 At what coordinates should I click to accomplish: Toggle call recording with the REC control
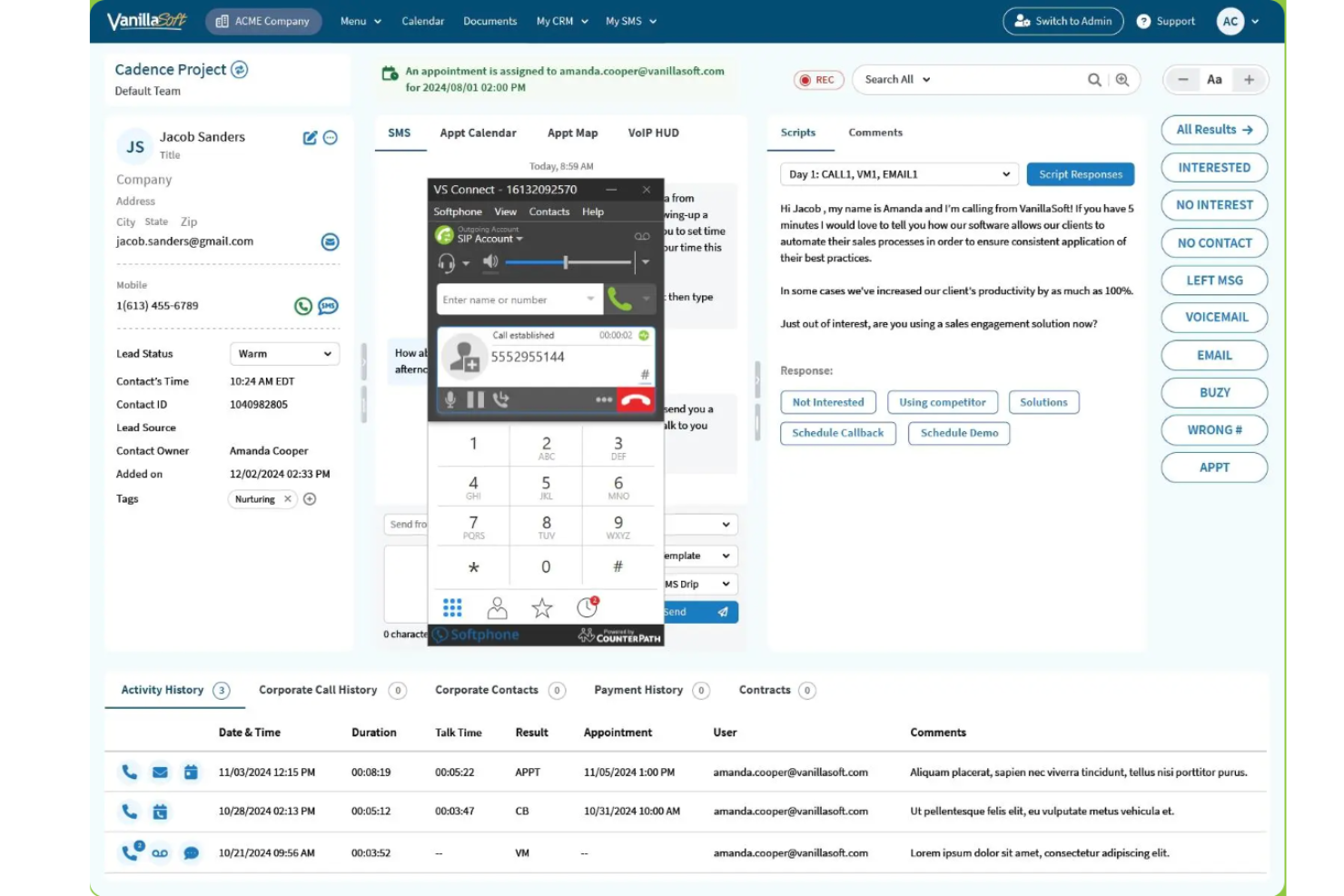pos(817,79)
